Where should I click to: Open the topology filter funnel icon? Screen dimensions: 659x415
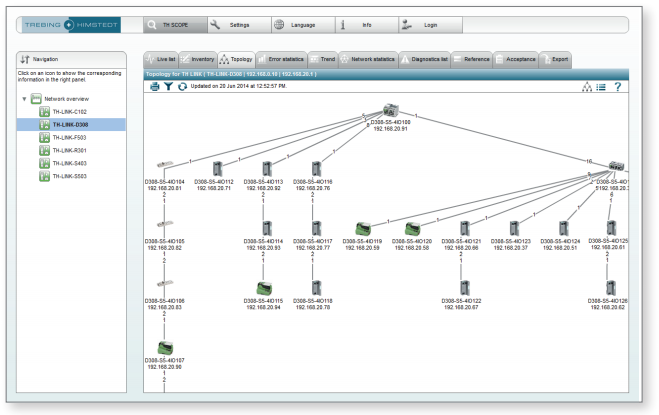click(x=168, y=87)
